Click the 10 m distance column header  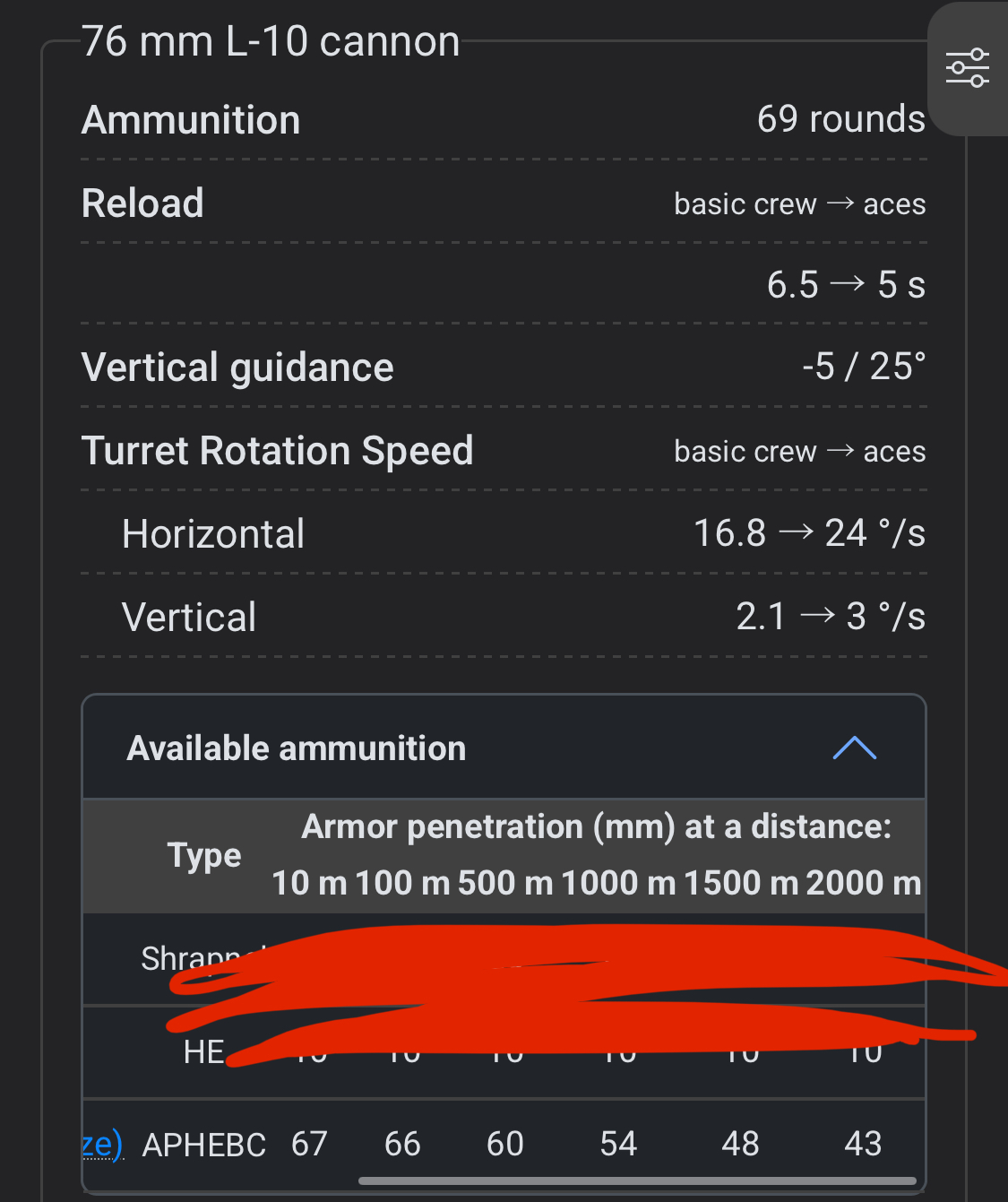(x=309, y=883)
